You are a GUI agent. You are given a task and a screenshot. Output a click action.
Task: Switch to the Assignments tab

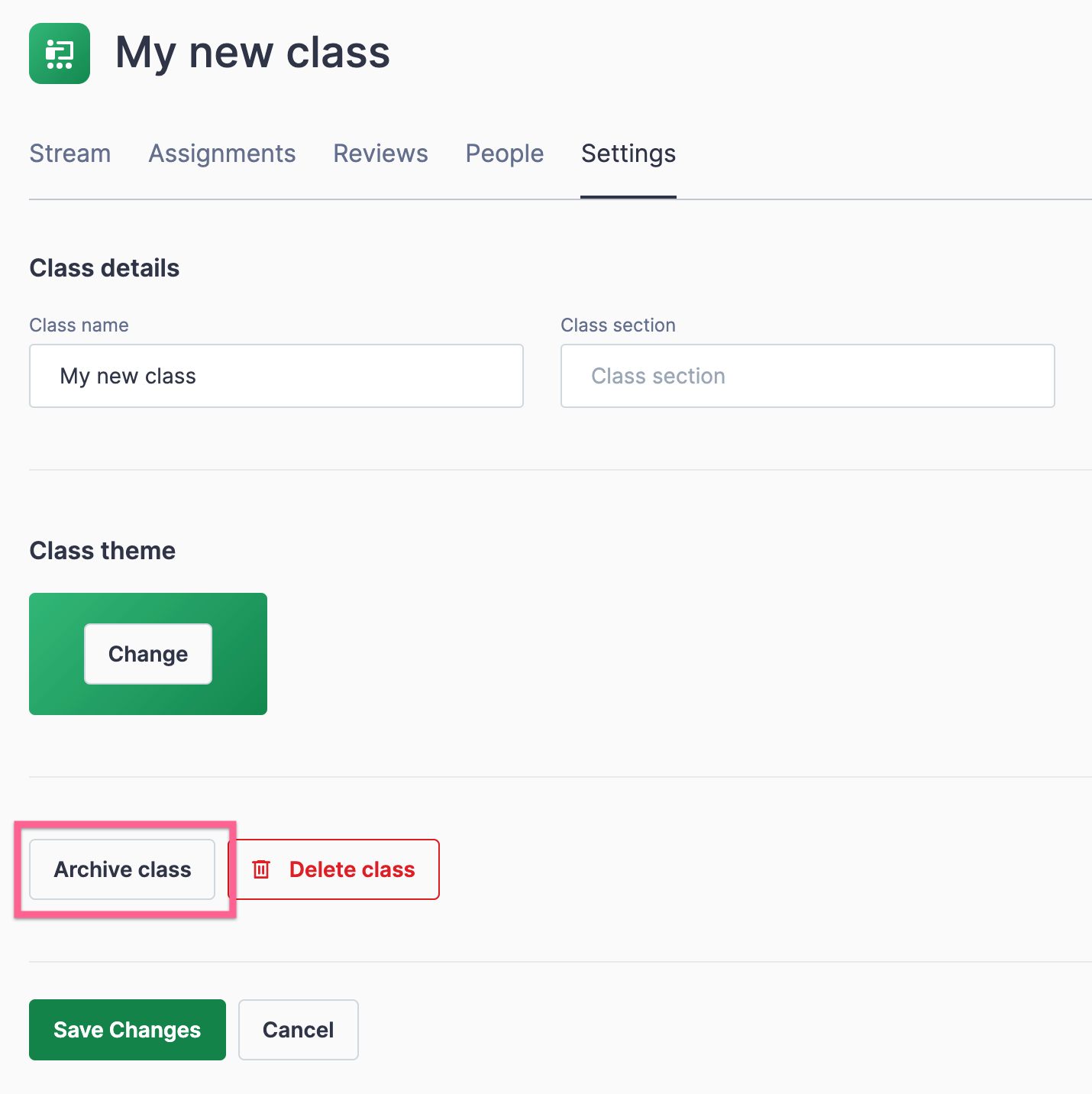point(222,154)
